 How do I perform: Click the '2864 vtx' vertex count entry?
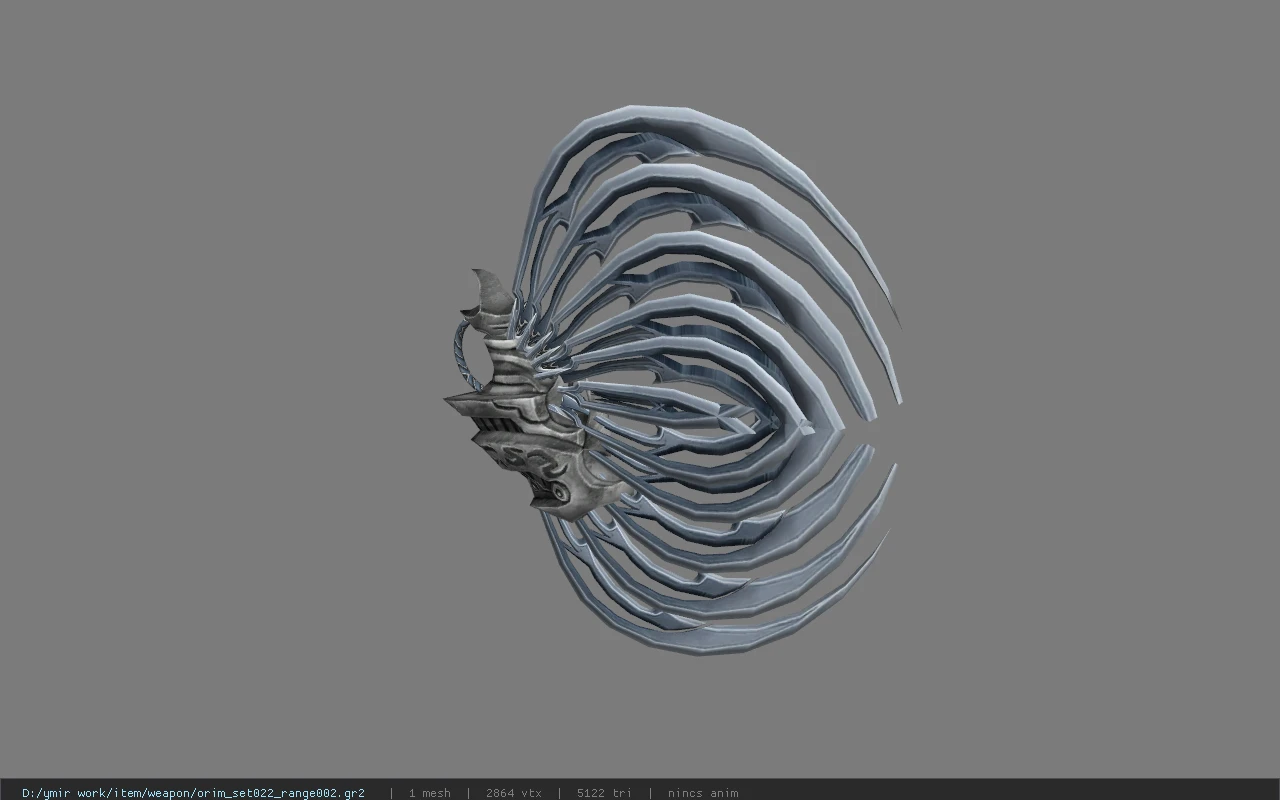tap(514, 793)
